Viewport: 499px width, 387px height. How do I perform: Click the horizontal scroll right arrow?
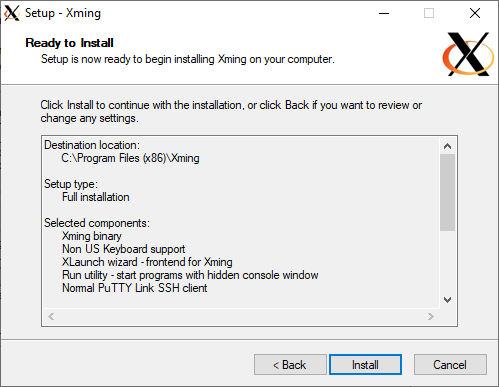[431, 316]
